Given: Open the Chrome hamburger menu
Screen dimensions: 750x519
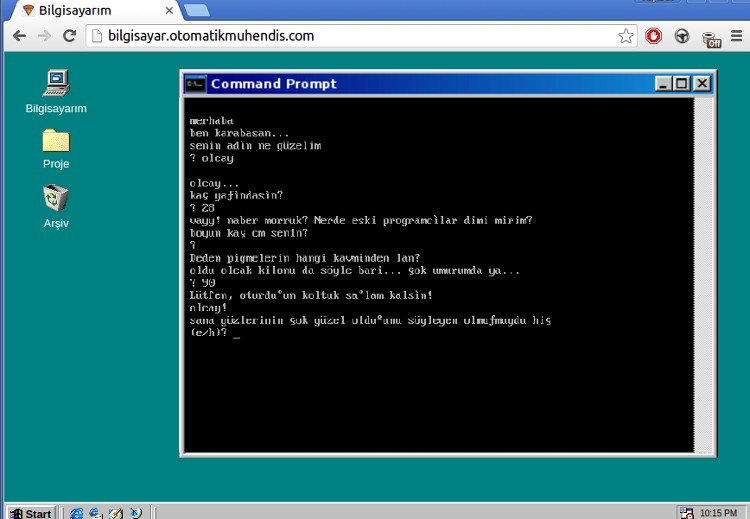Looking at the screenshot, I should click(737, 36).
